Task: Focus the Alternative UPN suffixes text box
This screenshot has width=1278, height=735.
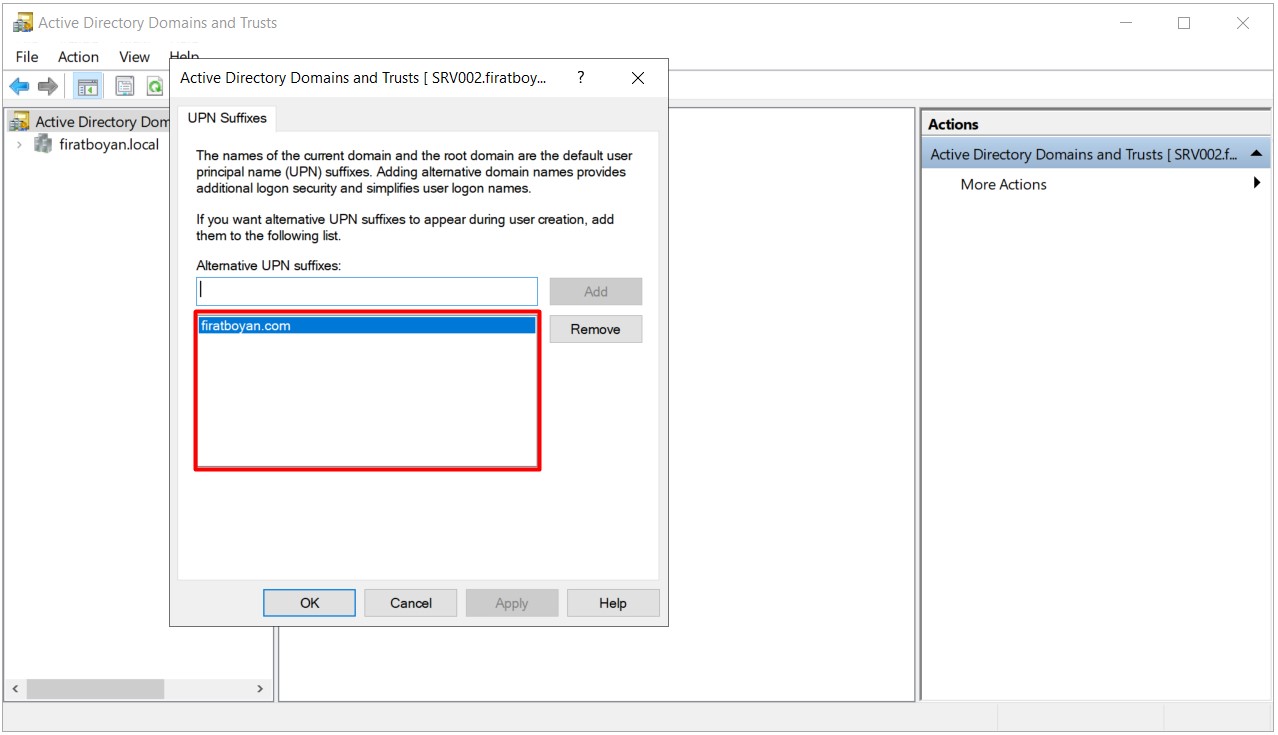Action: [367, 291]
